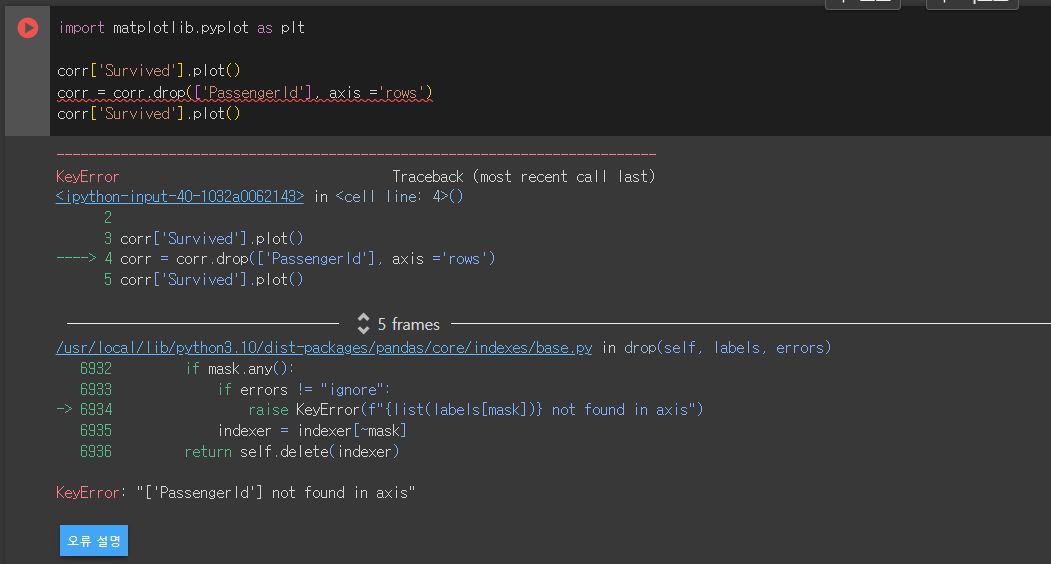Open the pandas core indexes base.py link
Screen dimensions: 1051x564
click(324, 347)
